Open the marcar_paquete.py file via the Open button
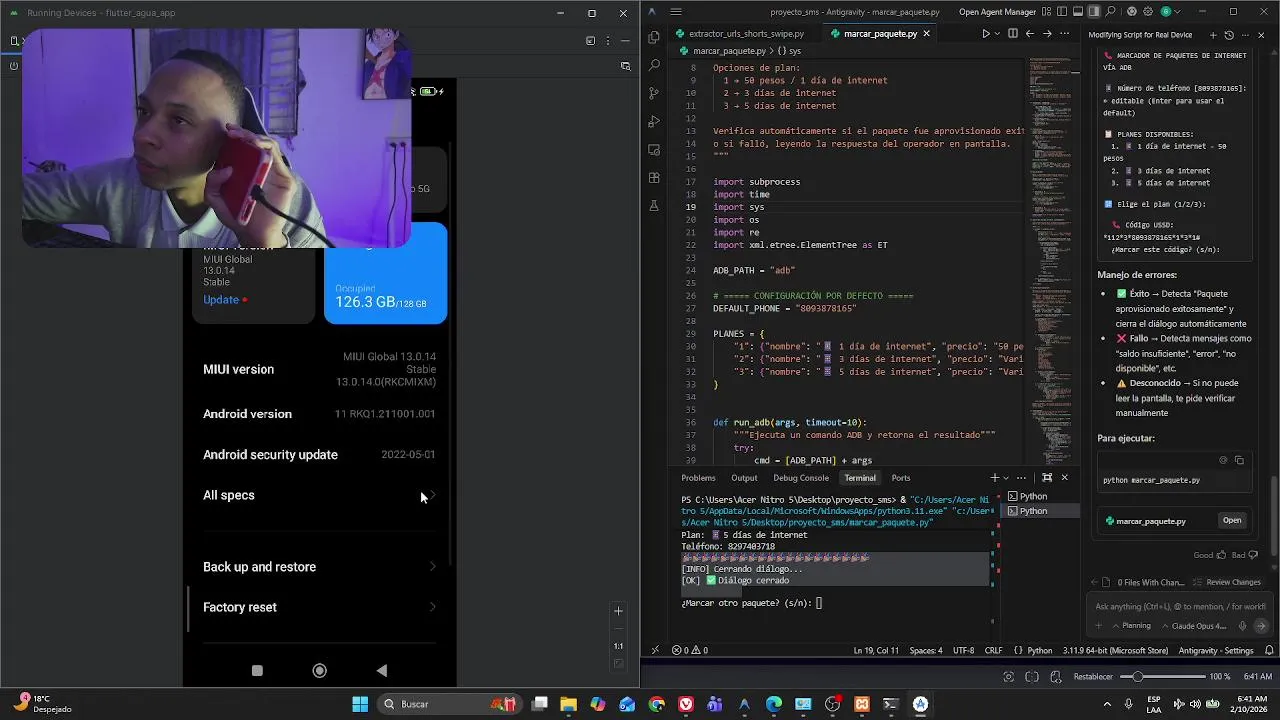1280x720 pixels. coord(1232,520)
